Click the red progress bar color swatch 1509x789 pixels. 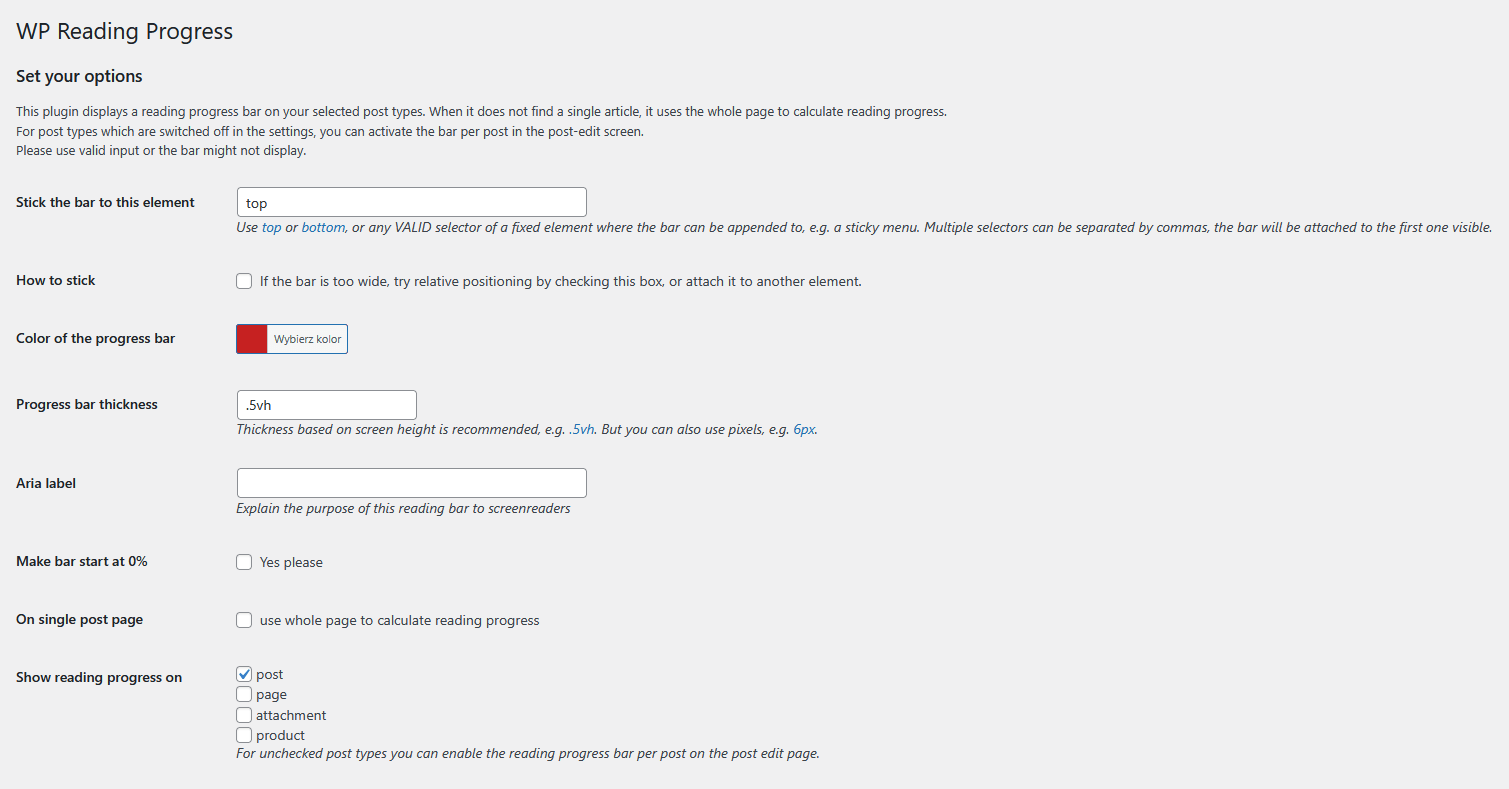pos(252,339)
